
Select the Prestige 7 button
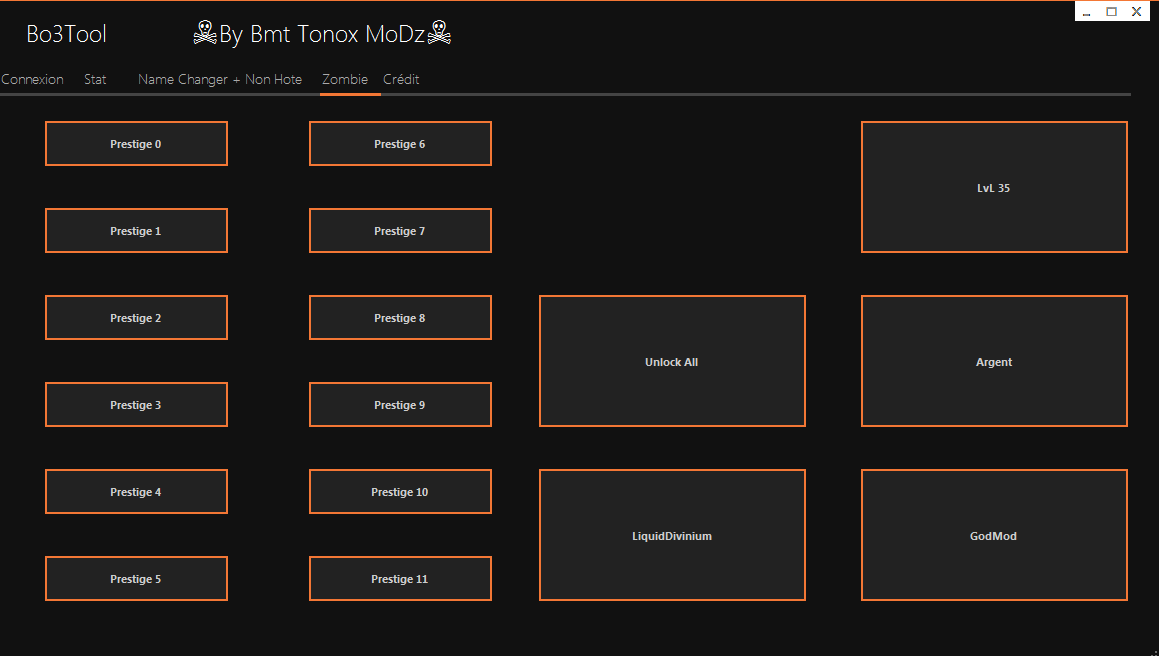[x=400, y=231]
